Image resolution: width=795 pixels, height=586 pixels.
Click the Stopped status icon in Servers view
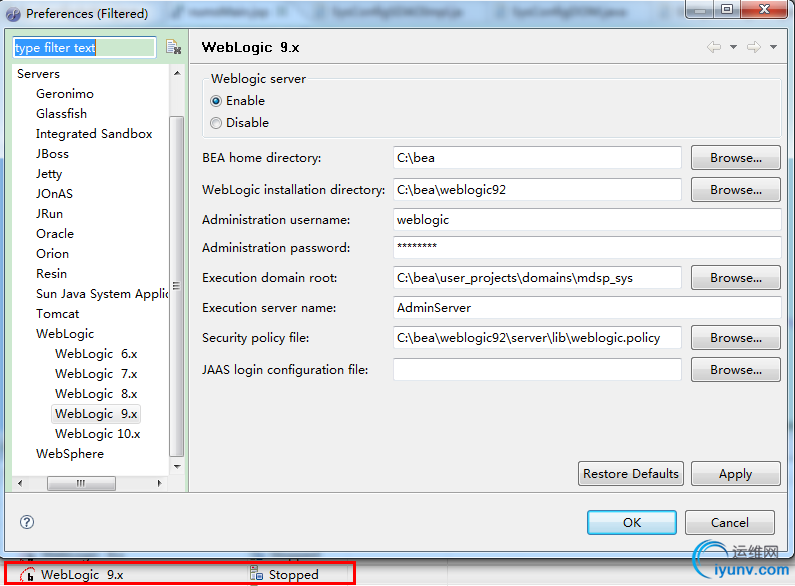point(257,573)
